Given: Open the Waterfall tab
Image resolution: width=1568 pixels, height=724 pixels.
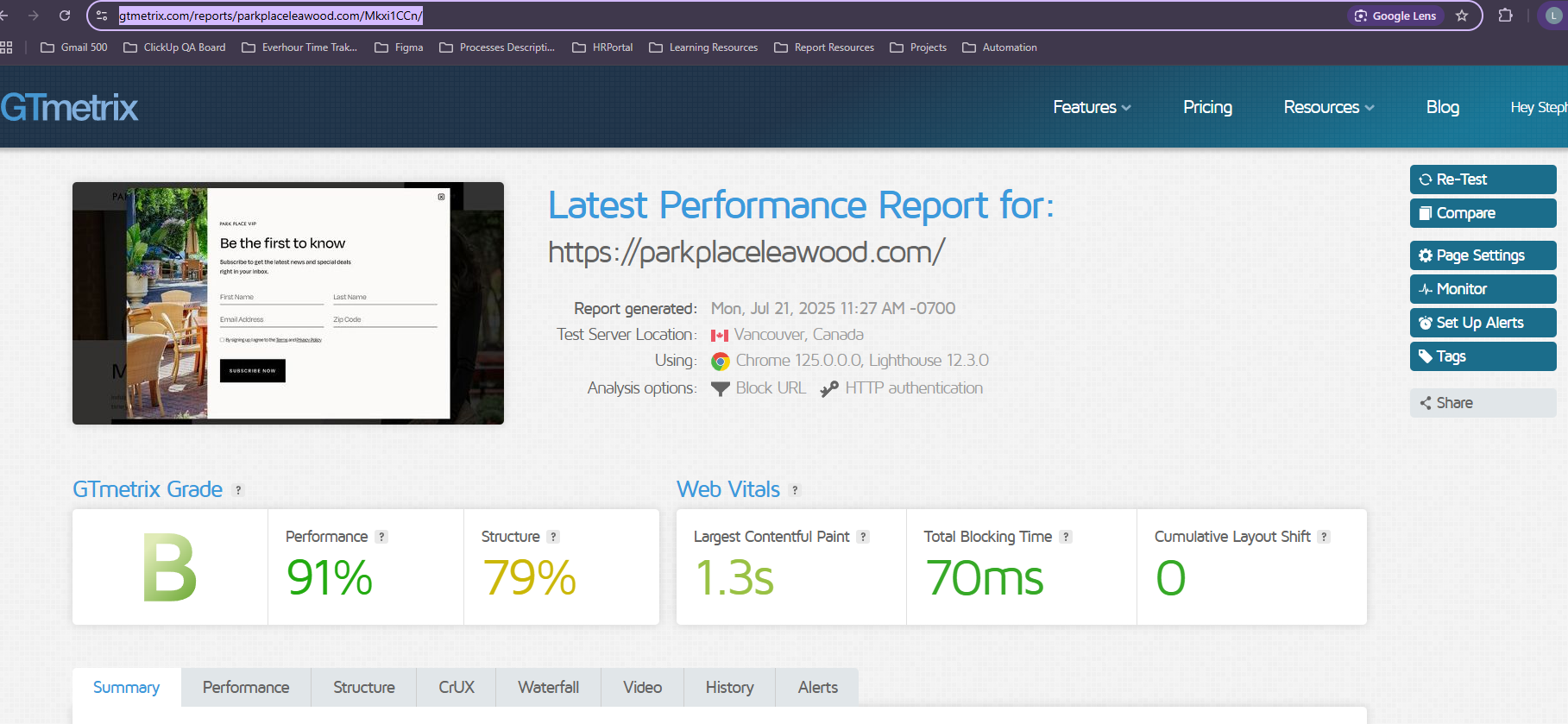Looking at the screenshot, I should (x=549, y=687).
